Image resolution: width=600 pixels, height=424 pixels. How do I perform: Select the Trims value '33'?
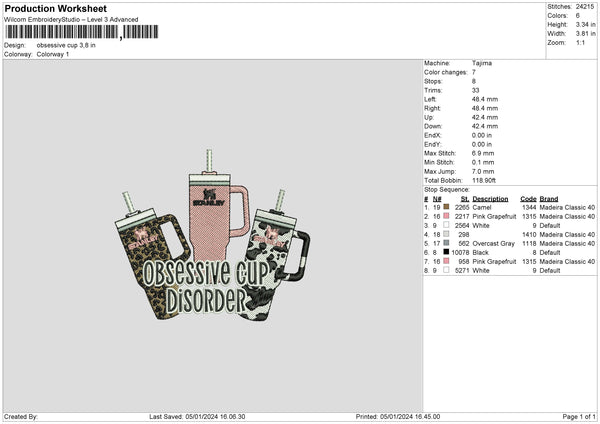tap(476, 90)
